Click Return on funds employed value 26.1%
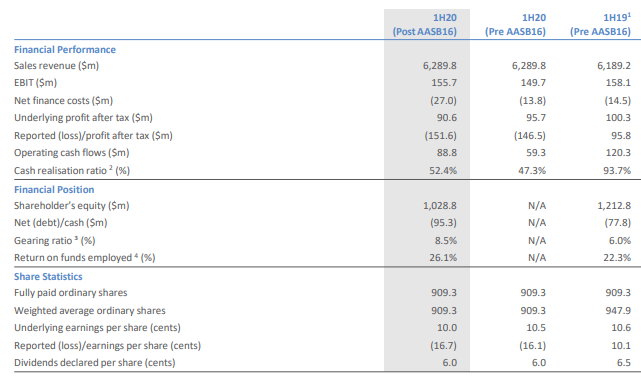The image size is (641, 377). click(443, 258)
